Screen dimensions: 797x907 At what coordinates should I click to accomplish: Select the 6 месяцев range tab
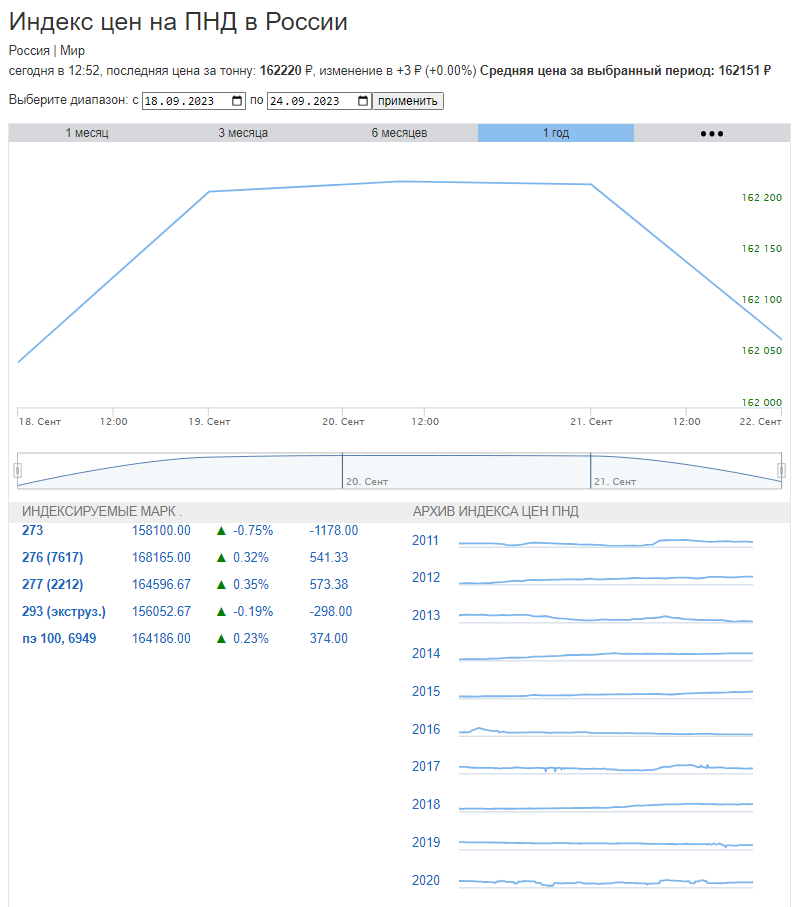click(399, 133)
